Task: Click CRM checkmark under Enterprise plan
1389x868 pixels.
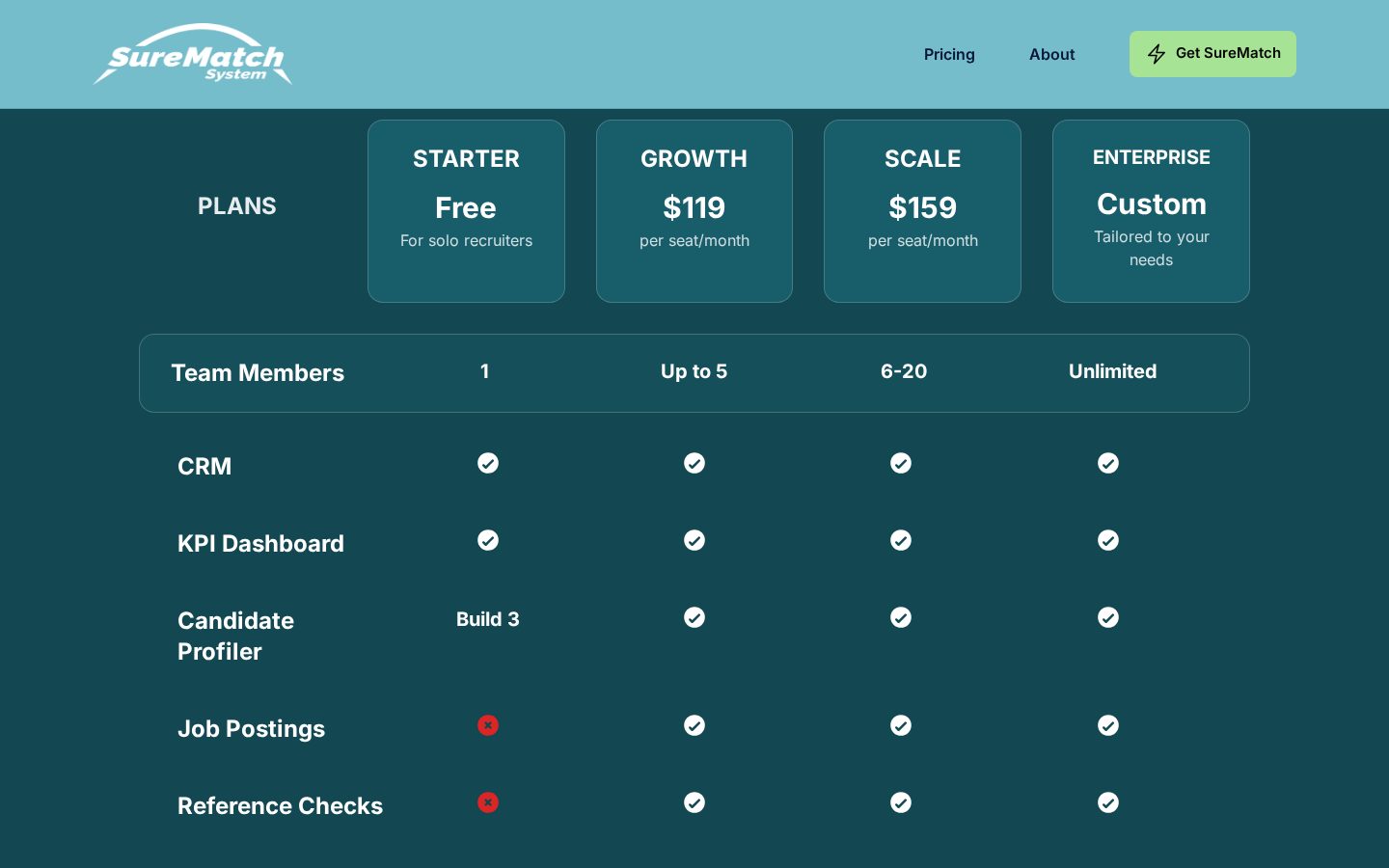Action: [1108, 463]
